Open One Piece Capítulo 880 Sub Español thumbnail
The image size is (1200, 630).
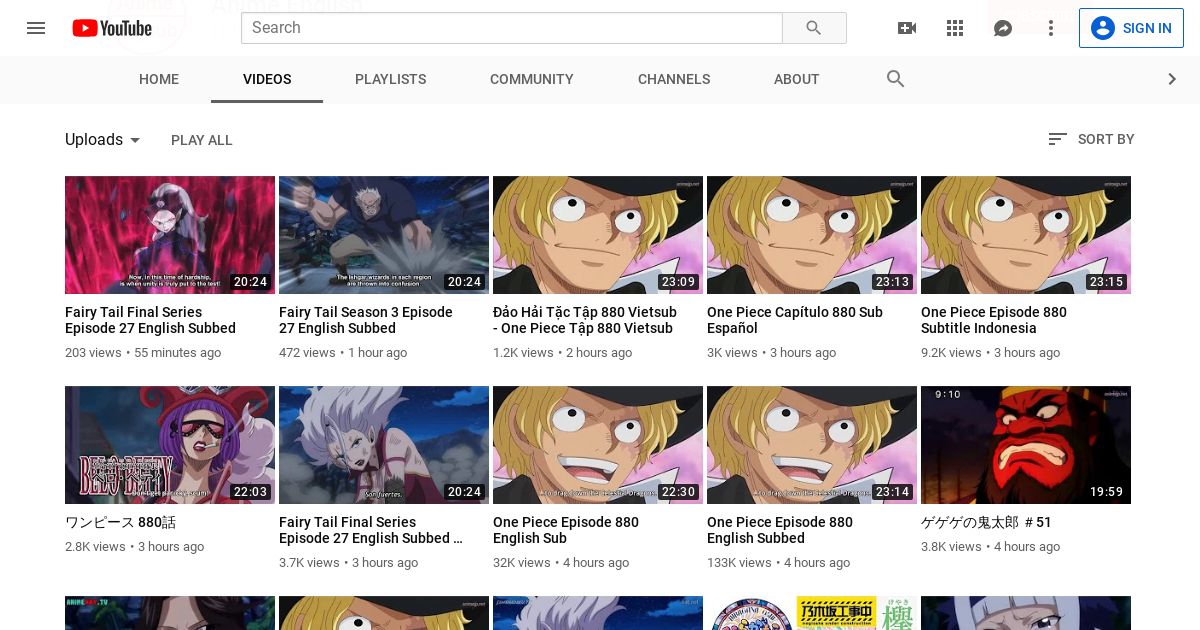pyautogui.click(x=812, y=235)
